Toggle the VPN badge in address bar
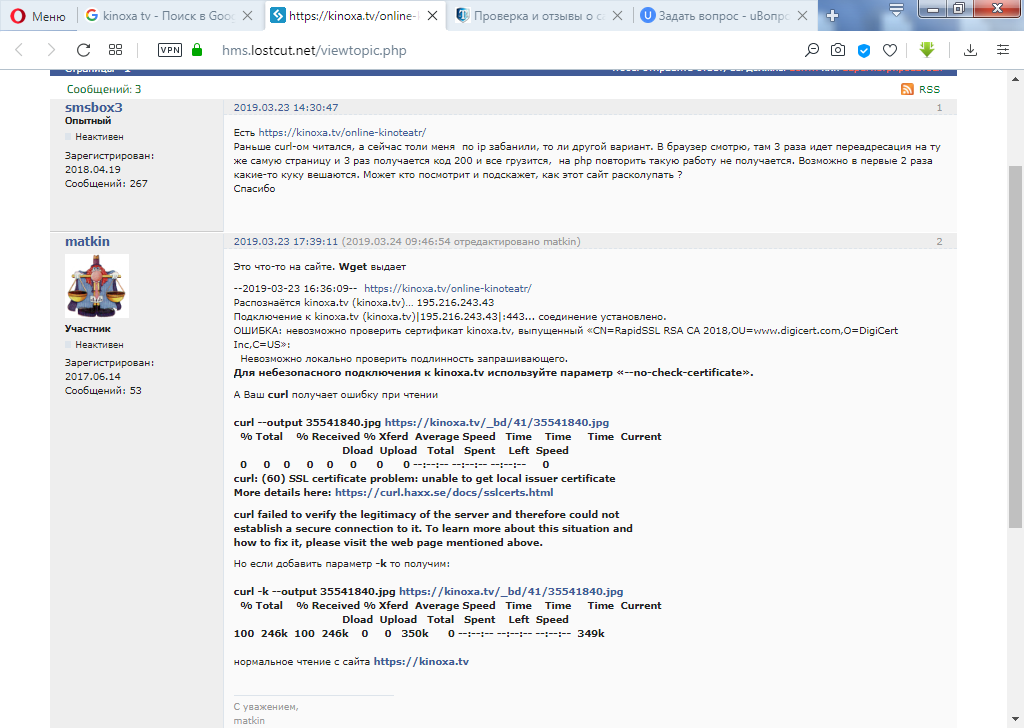The width and height of the screenshot is (1024, 728). 170,50
